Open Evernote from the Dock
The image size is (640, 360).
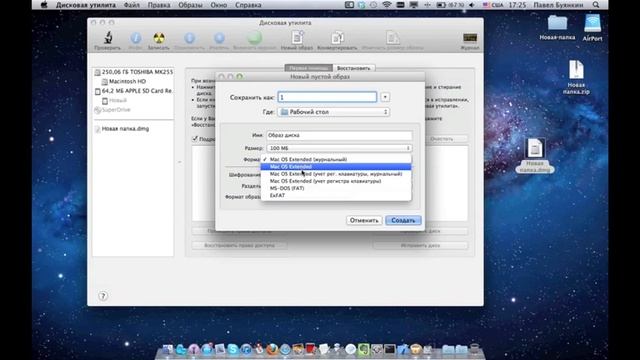point(364,349)
